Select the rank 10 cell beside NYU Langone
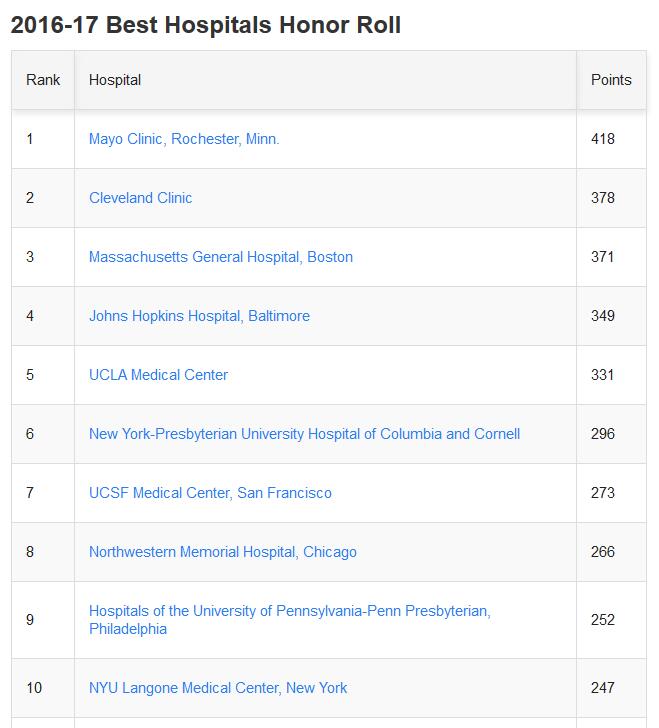Viewport: 659px width, 728px height. (34, 688)
